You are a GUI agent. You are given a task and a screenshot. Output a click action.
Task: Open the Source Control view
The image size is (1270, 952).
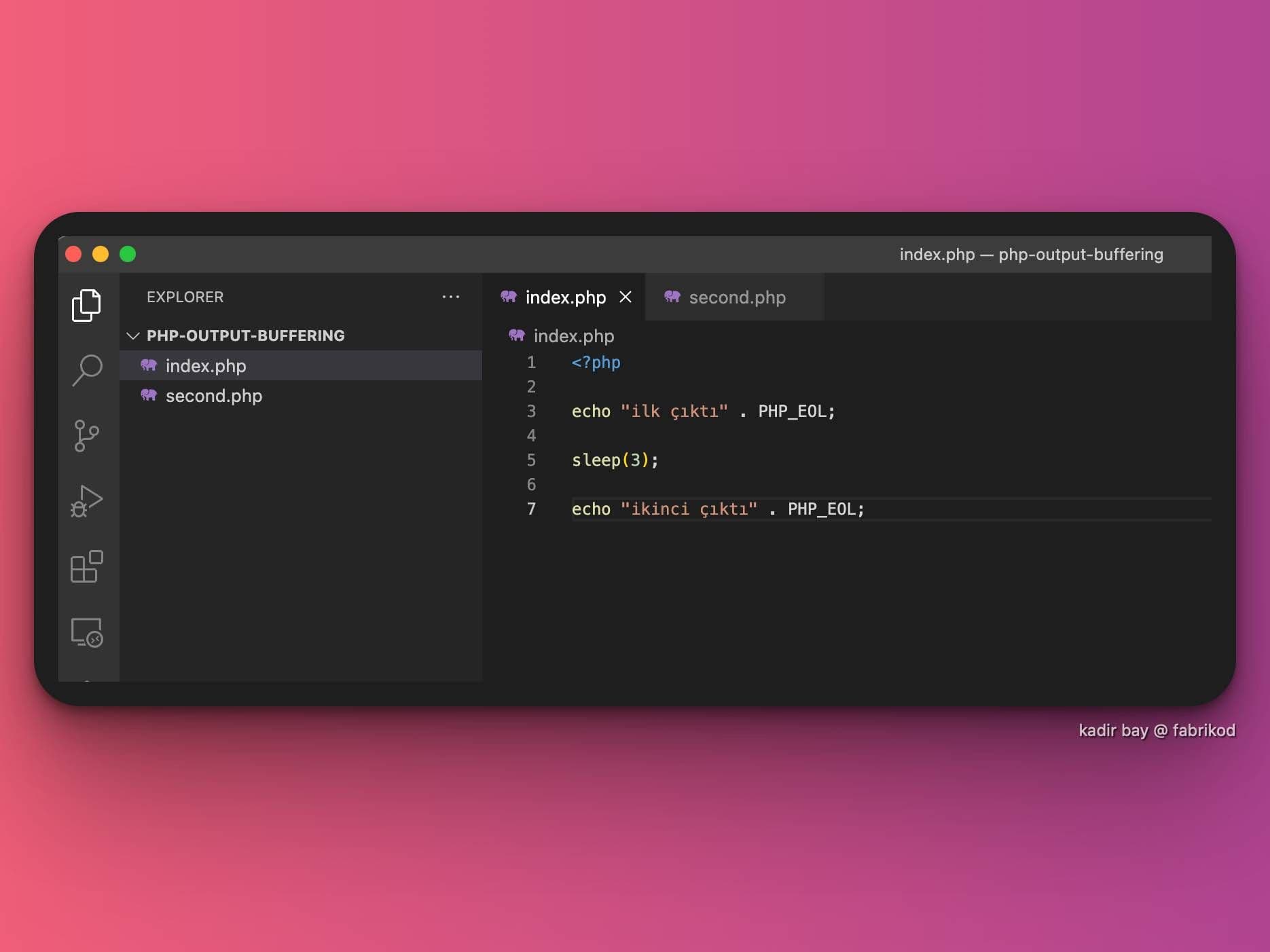(x=86, y=435)
